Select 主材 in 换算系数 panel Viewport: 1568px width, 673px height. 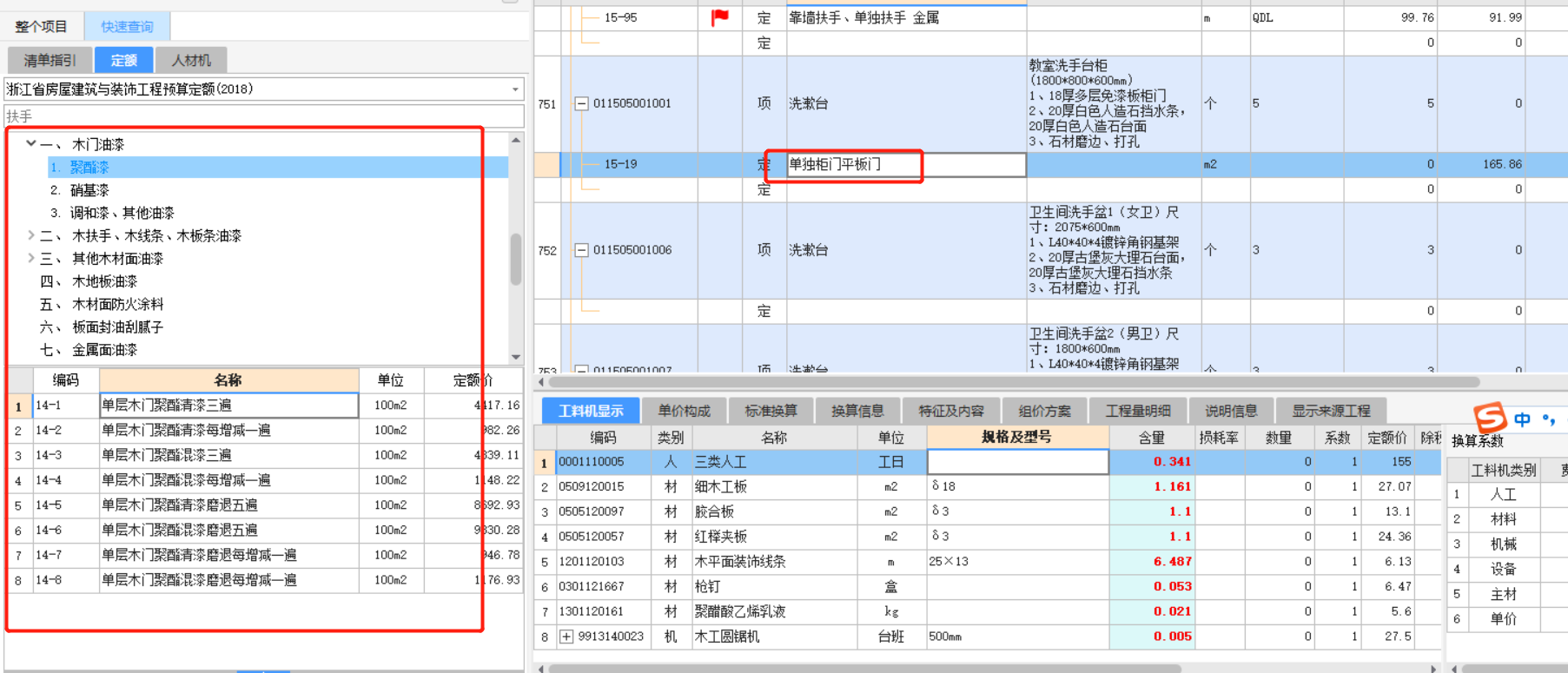[x=1503, y=594]
